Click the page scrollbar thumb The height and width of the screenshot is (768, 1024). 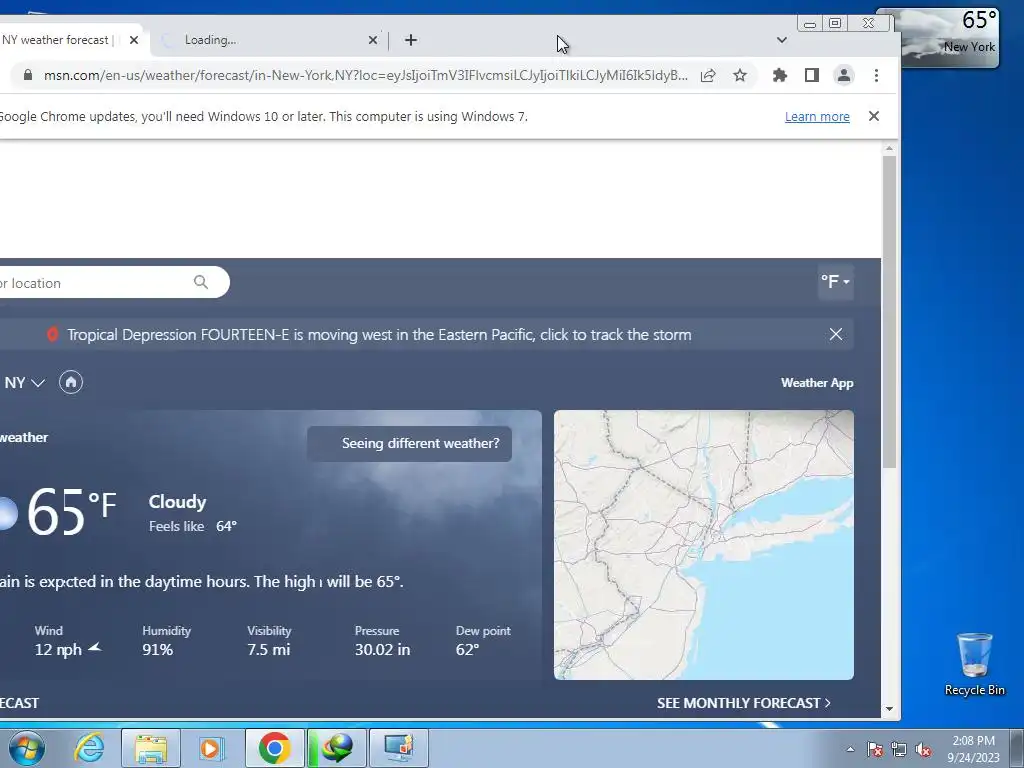(x=889, y=312)
